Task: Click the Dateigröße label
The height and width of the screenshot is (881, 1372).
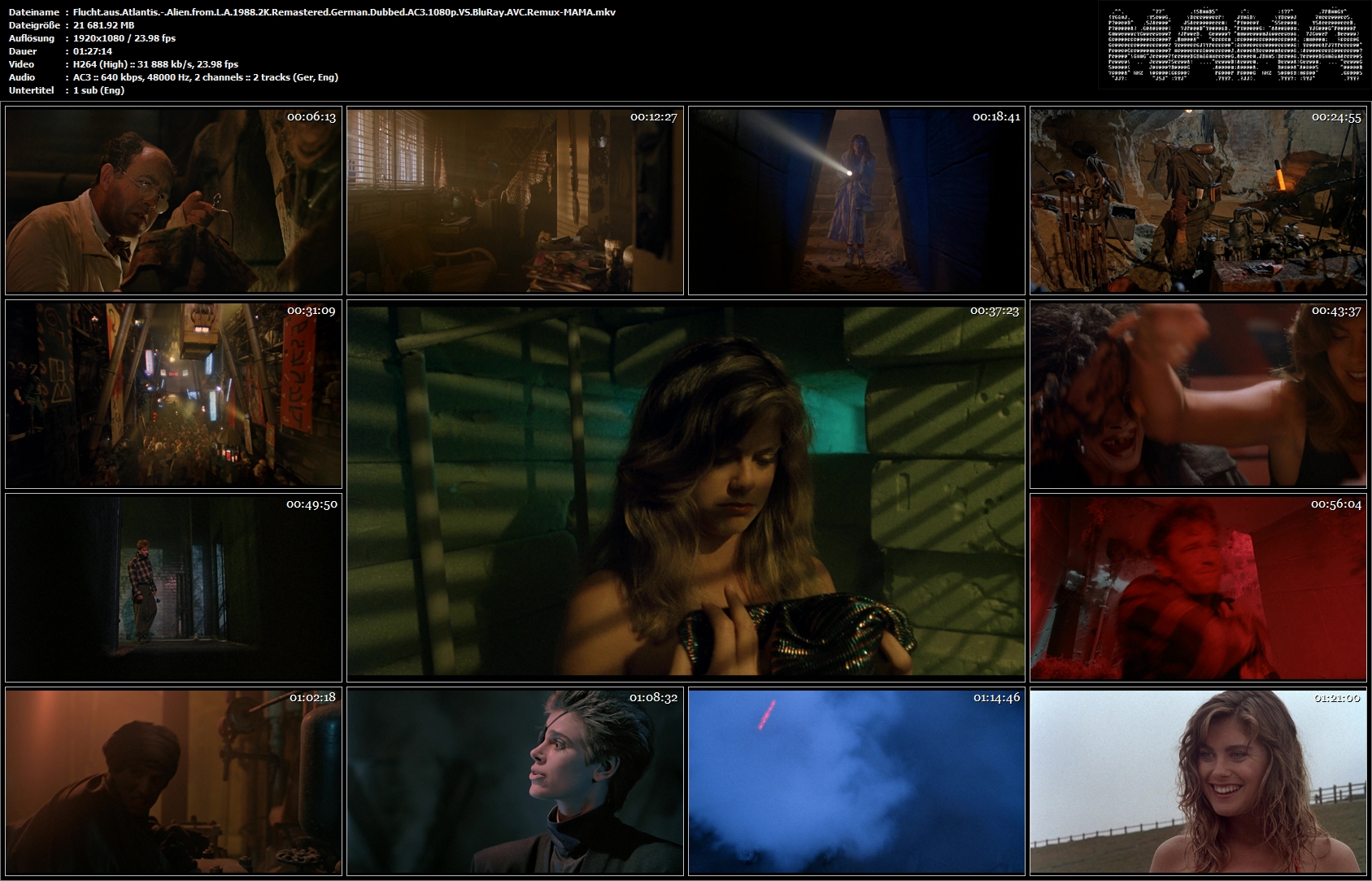Action: pyautogui.click(x=34, y=25)
